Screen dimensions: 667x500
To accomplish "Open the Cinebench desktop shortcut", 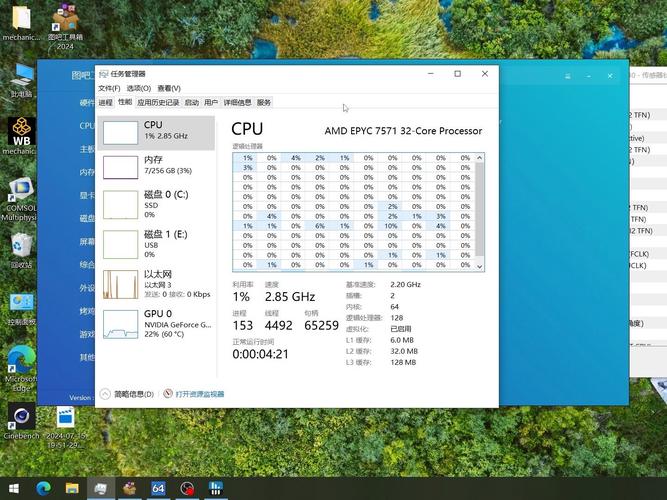I will pos(21,421).
